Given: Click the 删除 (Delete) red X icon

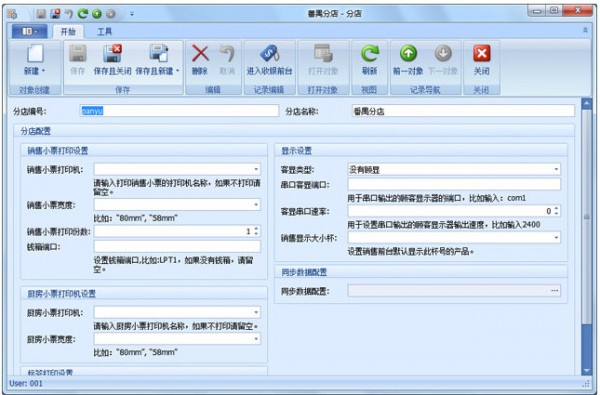Looking at the screenshot, I should click(x=200, y=54).
